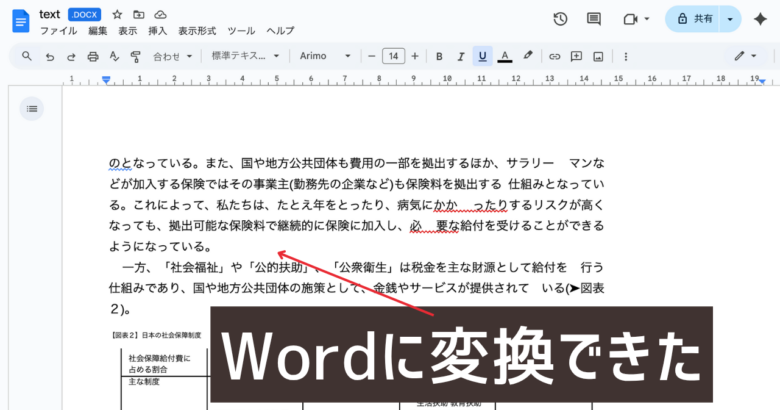Open the zoom level dropdown
The height and width of the screenshot is (410, 780).
173,56
